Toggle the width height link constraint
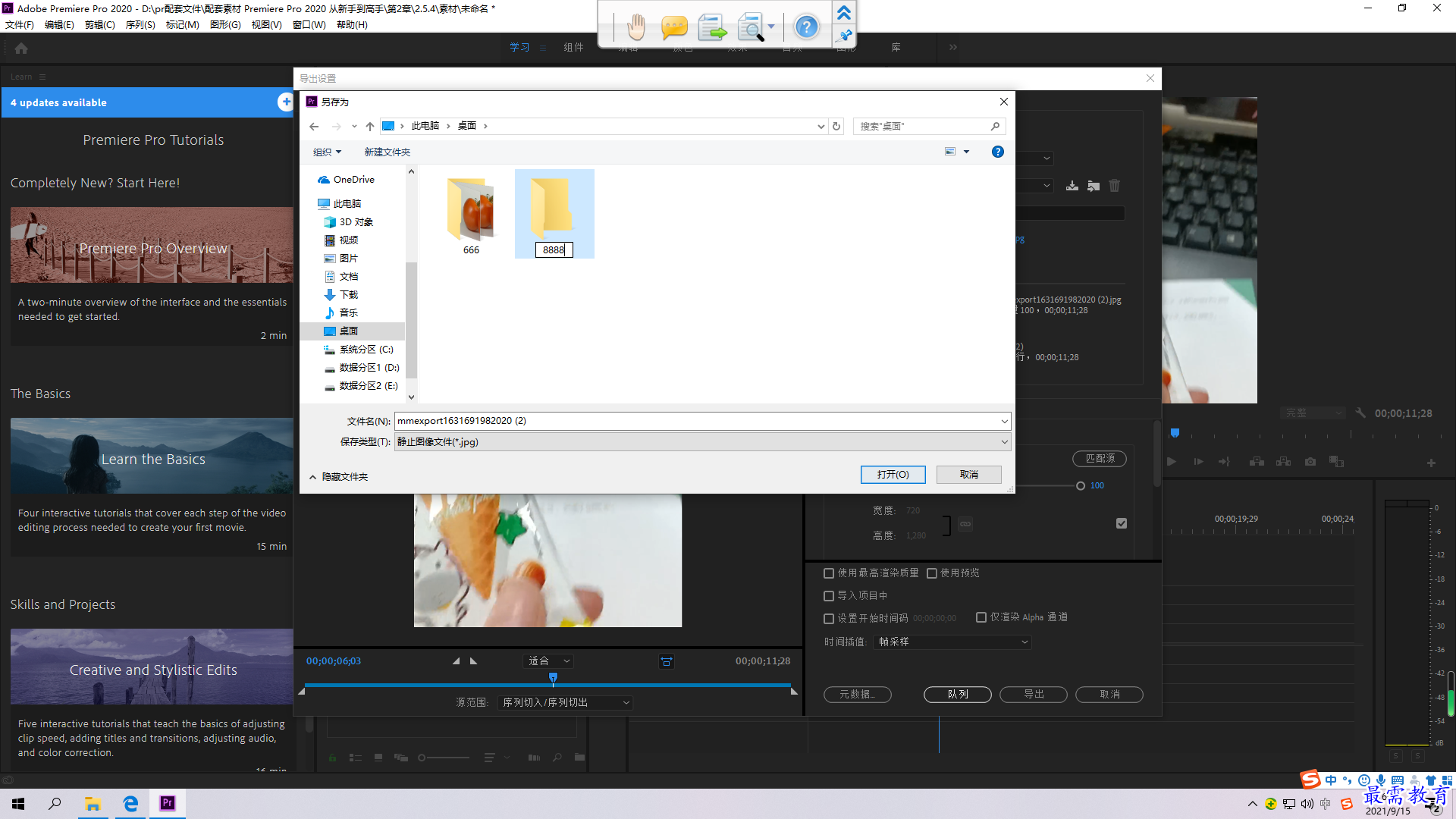 (x=965, y=524)
